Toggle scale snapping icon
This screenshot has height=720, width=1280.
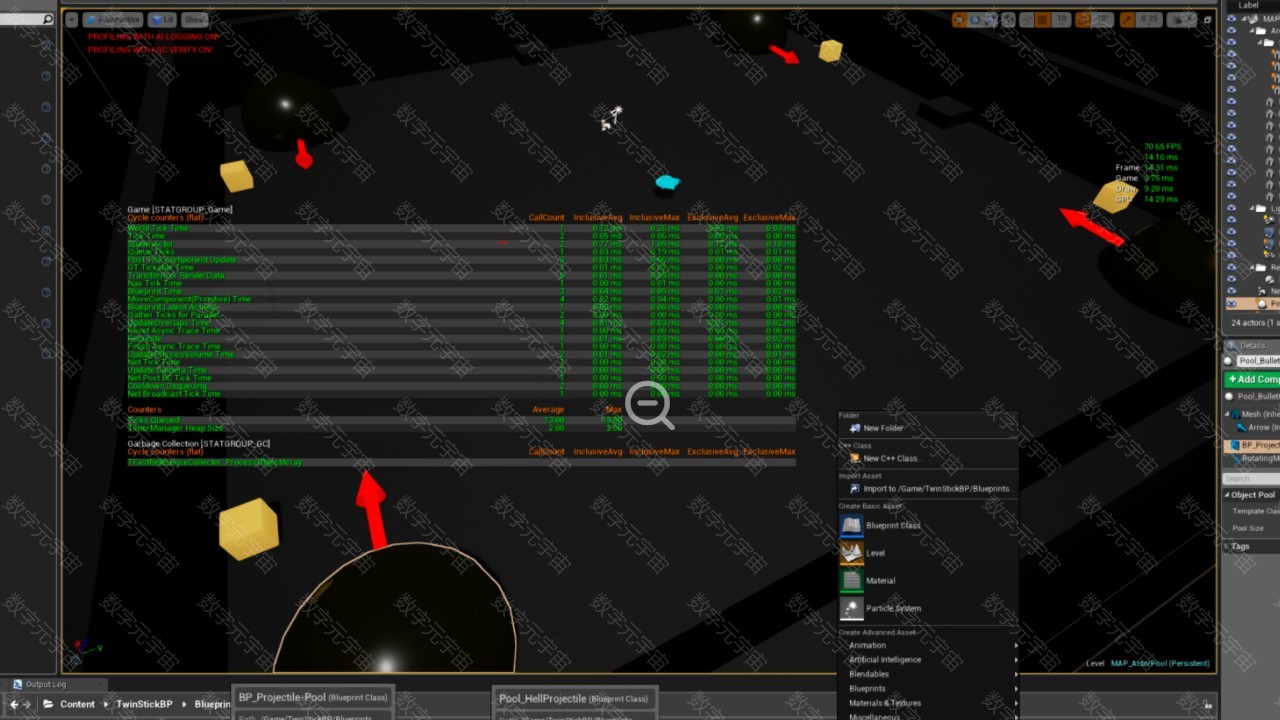click(x=1128, y=19)
